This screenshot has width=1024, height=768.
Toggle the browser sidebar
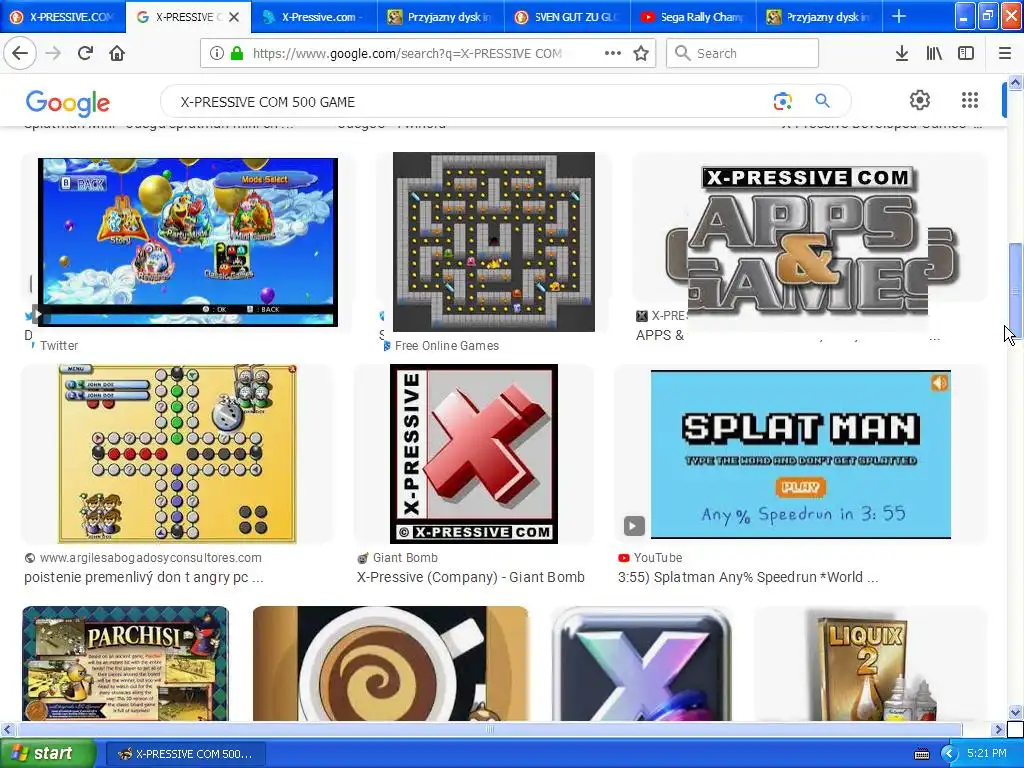click(966, 54)
